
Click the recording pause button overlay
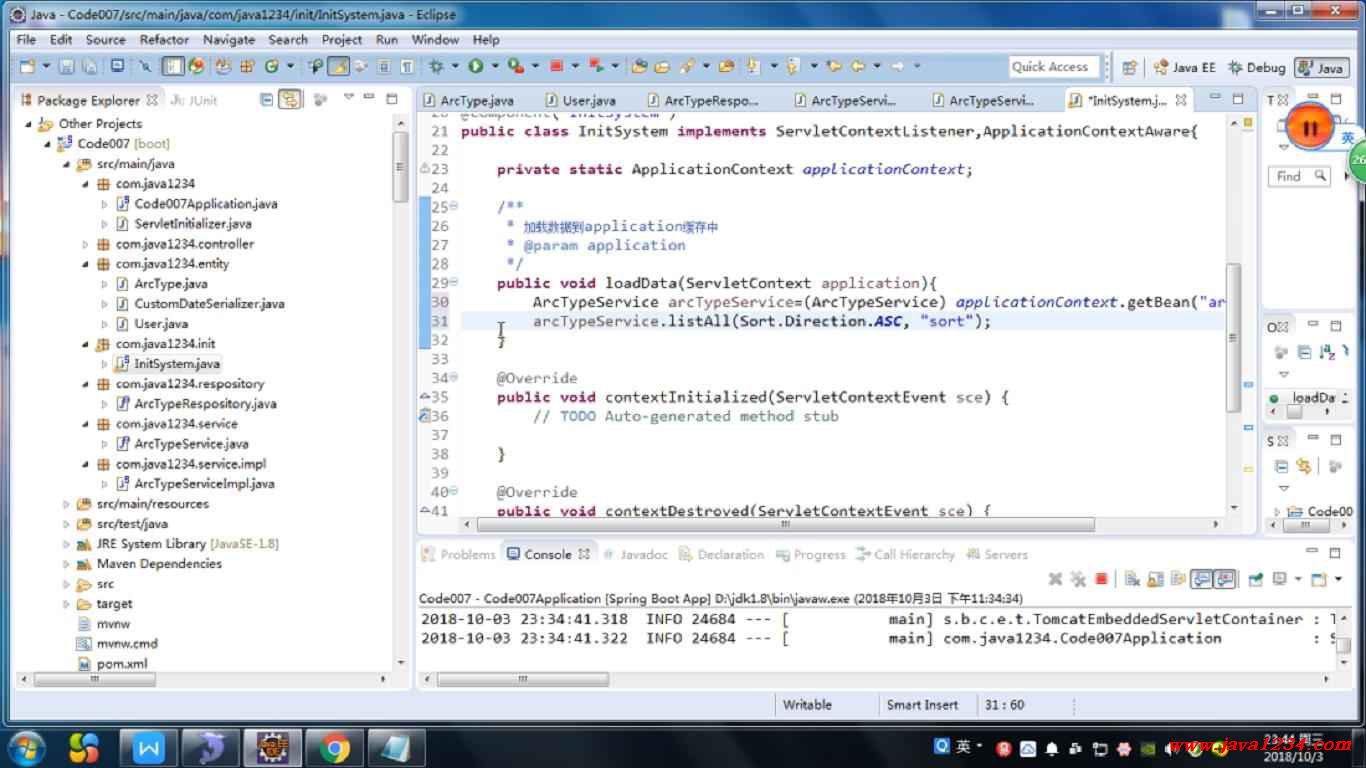[x=1309, y=128]
